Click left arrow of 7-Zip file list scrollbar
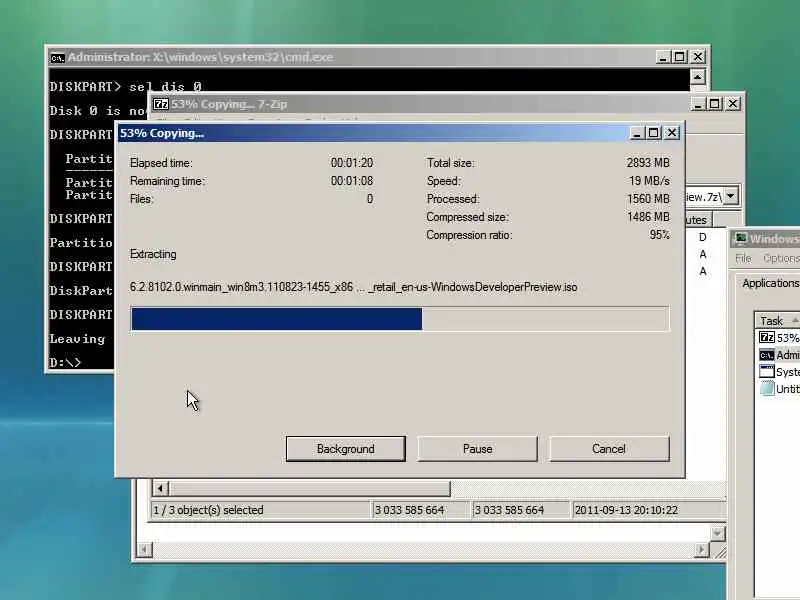The height and width of the screenshot is (600, 800). click(160, 488)
